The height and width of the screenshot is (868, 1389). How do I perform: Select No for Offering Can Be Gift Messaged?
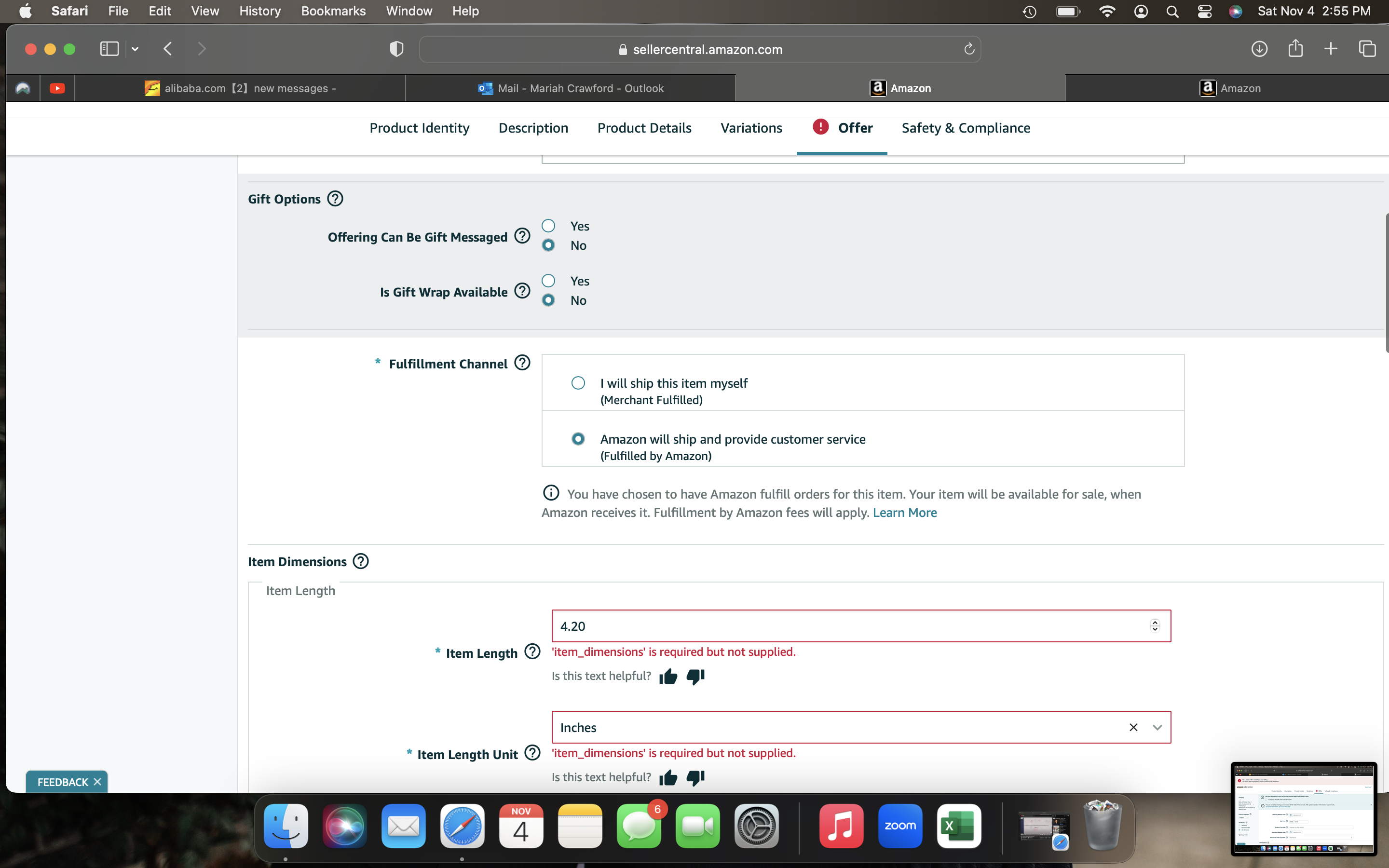(548, 245)
